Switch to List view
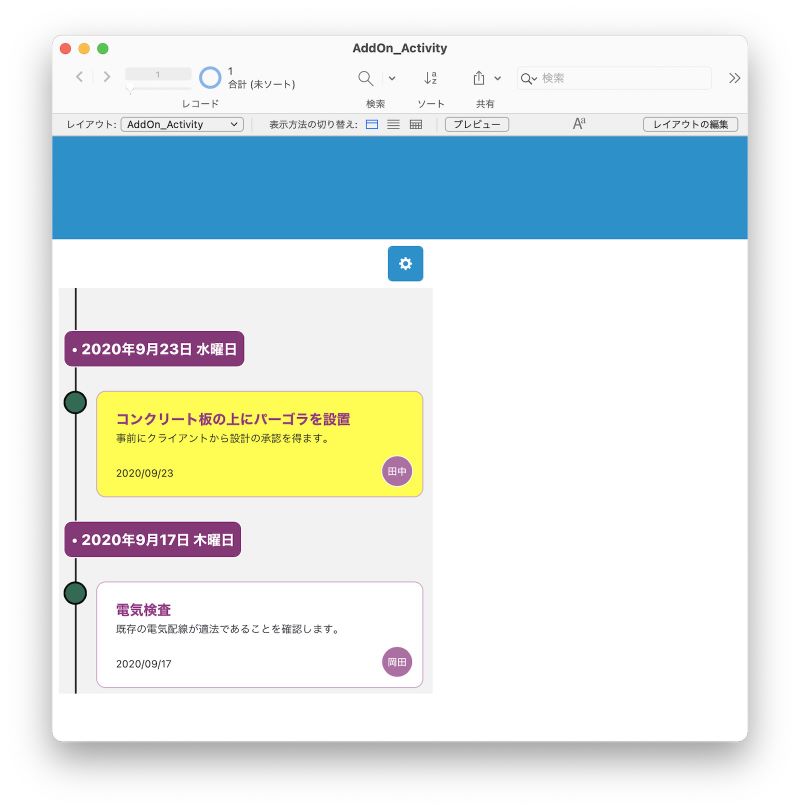Image resolution: width=800 pixels, height=811 pixels. pyautogui.click(x=394, y=124)
